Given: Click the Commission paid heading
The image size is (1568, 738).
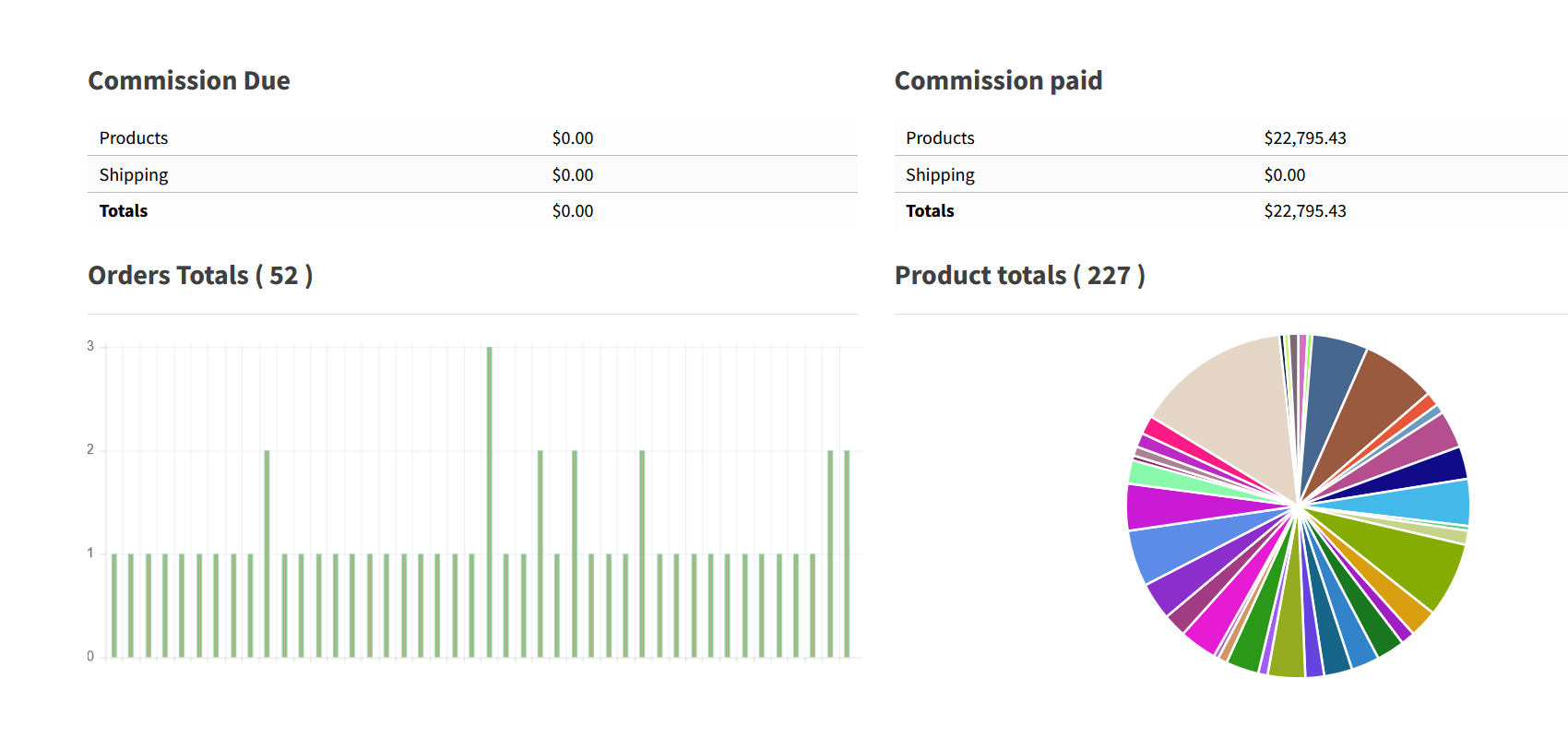Looking at the screenshot, I should point(998,81).
